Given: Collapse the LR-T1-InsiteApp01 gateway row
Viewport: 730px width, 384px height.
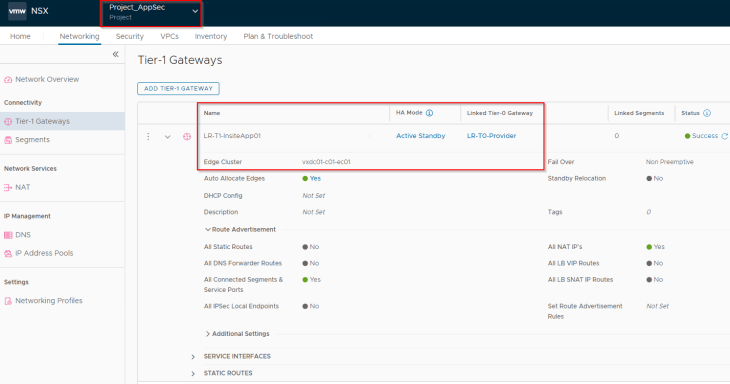Looking at the screenshot, I should coord(168,136).
